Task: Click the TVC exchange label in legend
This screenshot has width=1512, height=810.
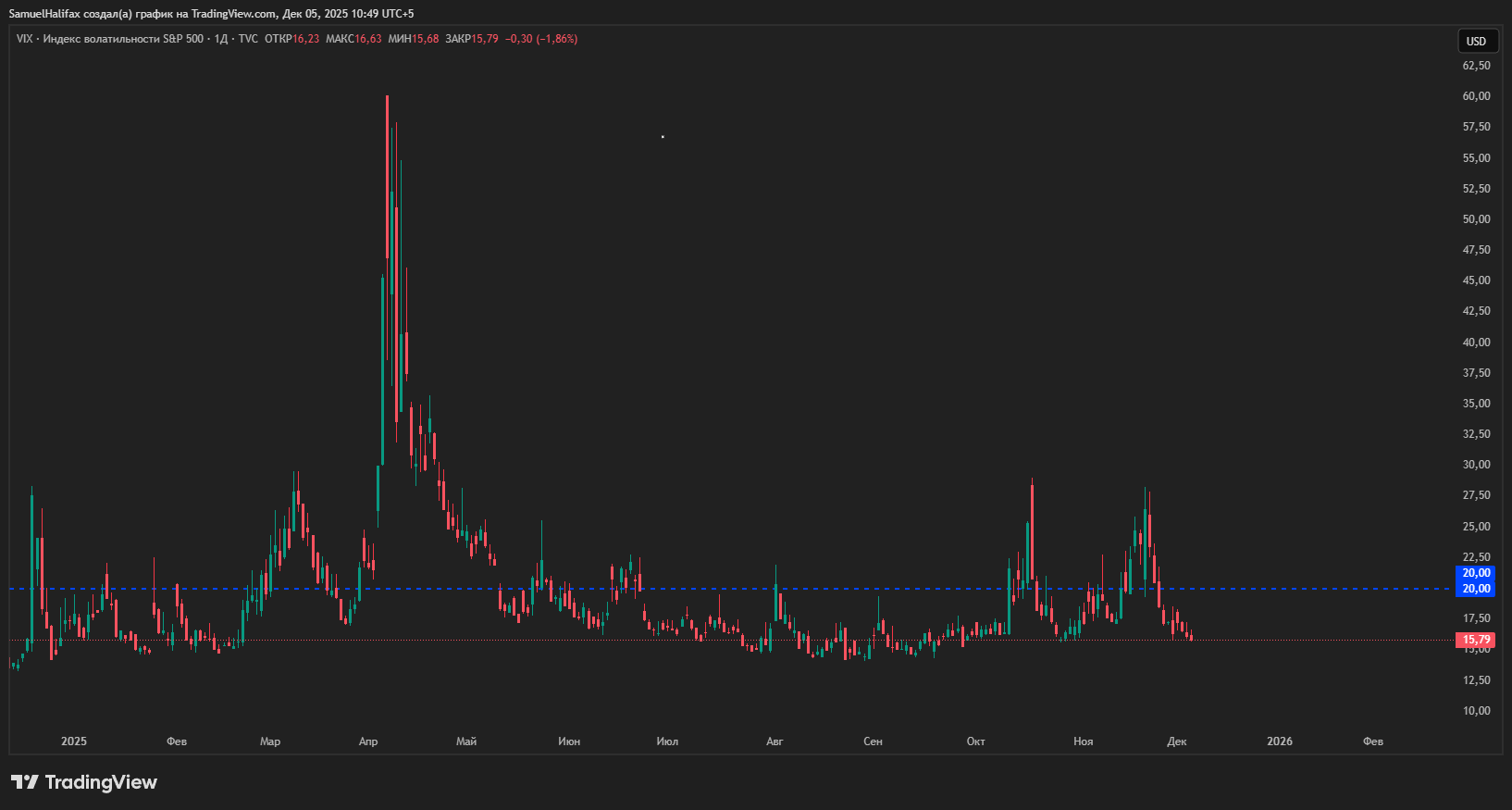Action: click(248, 39)
